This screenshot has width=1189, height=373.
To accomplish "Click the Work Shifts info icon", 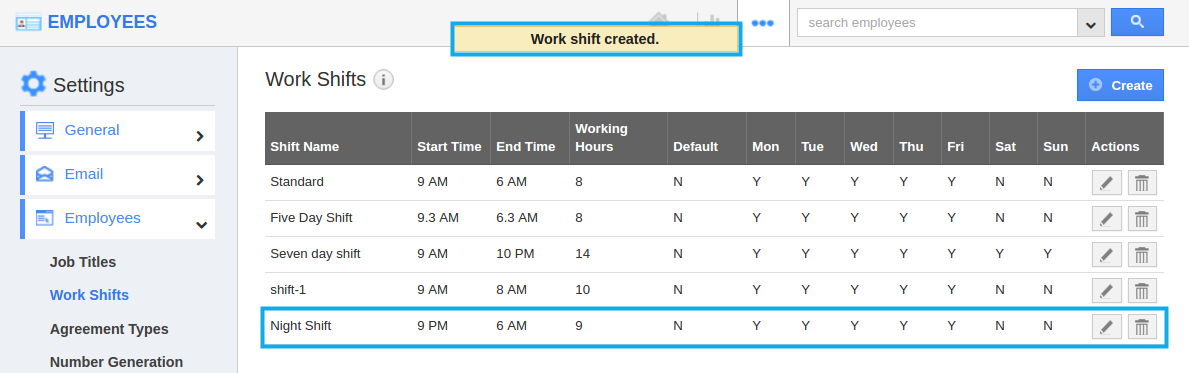I will tap(384, 80).
